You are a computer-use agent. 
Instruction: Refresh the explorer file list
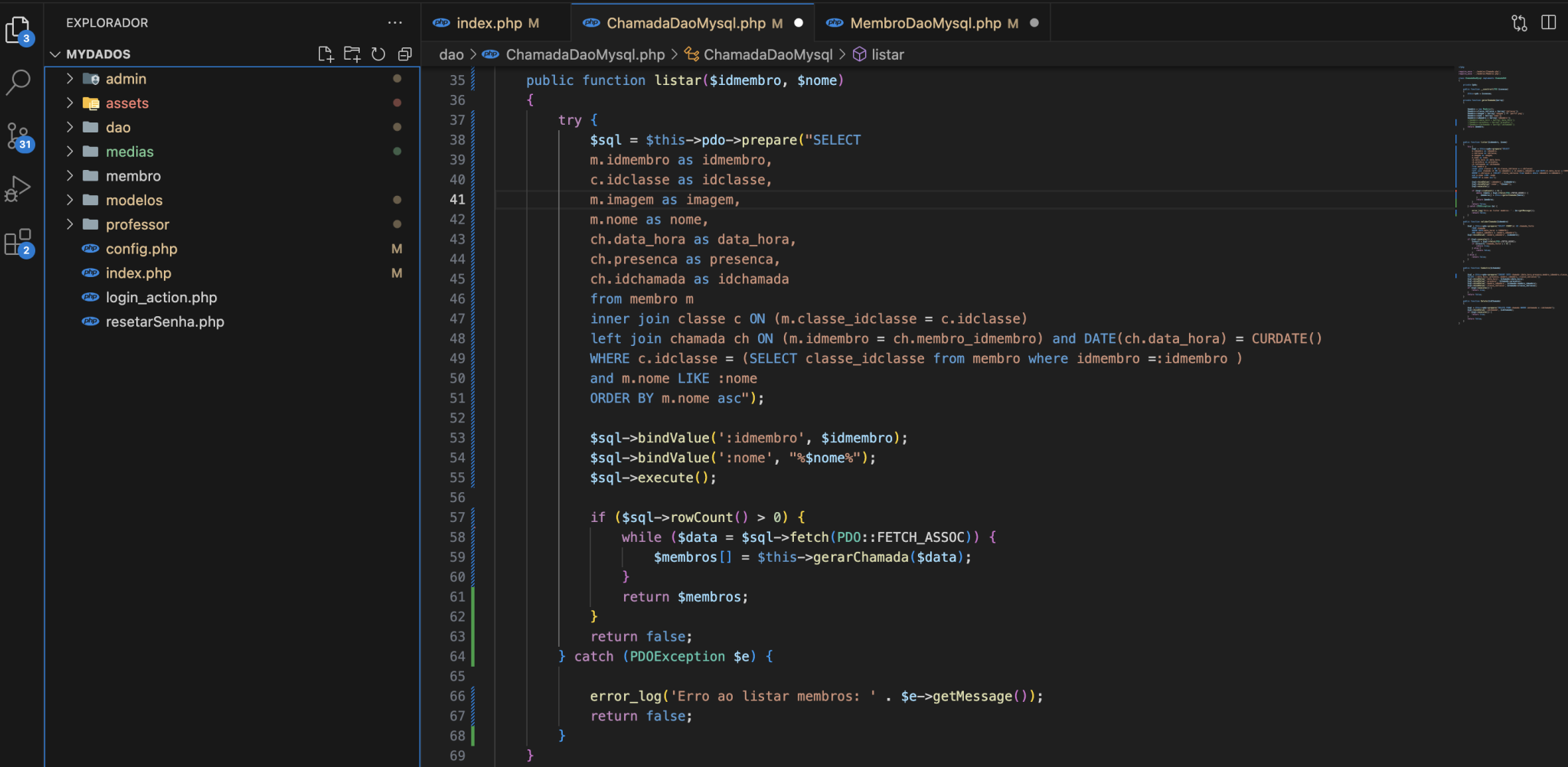[x=378, y=54]
